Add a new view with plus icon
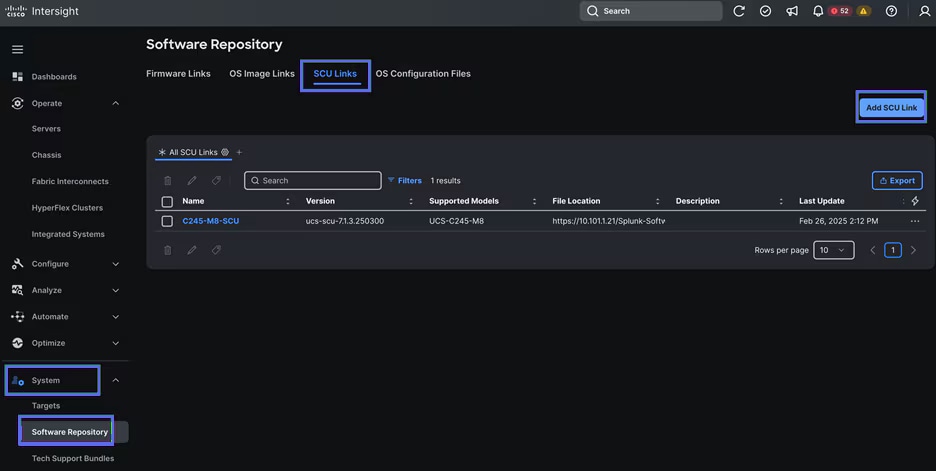This screenshot has width=936, height=471. click(x=239, y=152)
